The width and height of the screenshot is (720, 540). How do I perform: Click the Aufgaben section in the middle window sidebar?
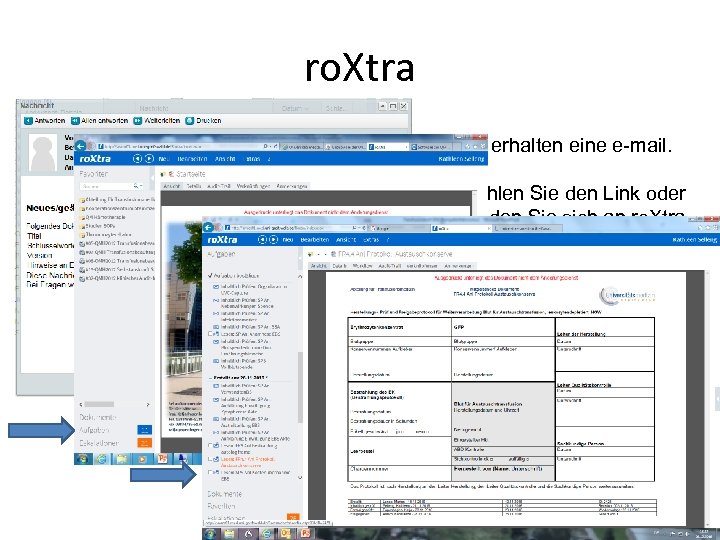pos(94,430)
